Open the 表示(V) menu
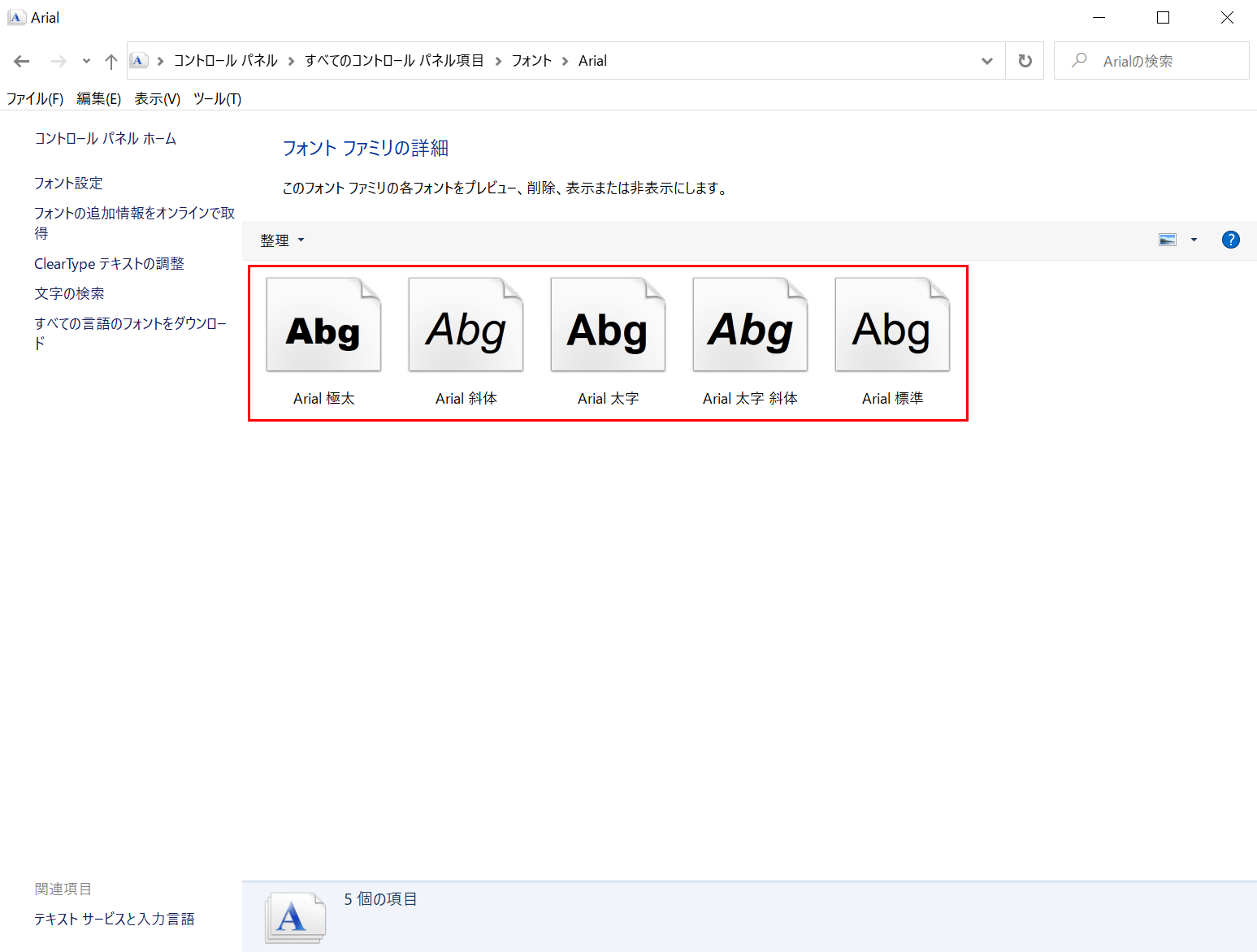Image resolution: width=1257 pixels, height=952 pixels. (157, 99)
